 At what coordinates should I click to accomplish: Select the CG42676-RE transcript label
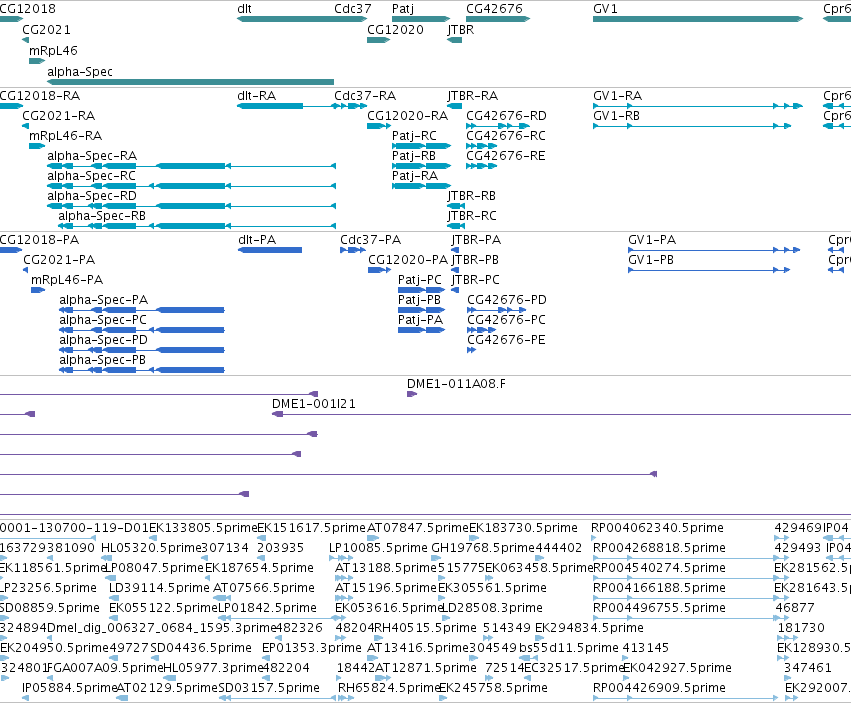pos(506,156)
